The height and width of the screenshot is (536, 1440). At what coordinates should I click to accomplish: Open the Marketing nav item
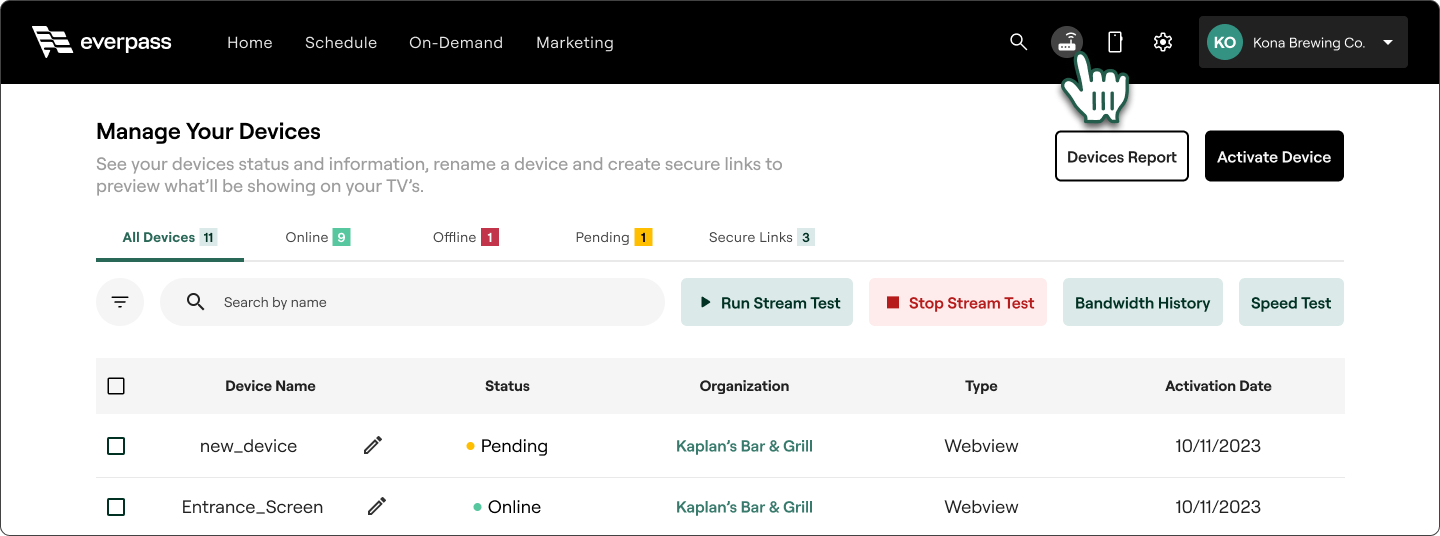pyautogui.click(x=575, y=42)
